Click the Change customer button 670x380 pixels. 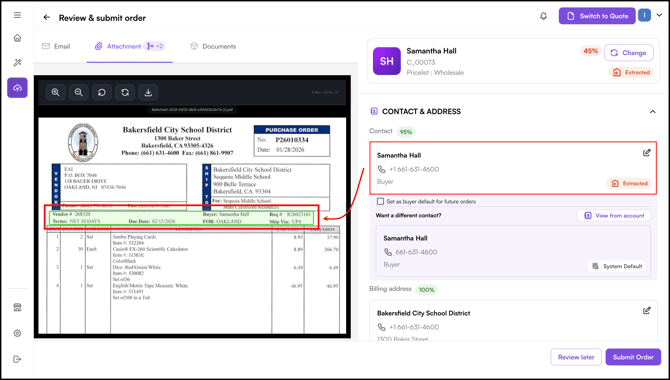tap(629, 53)
